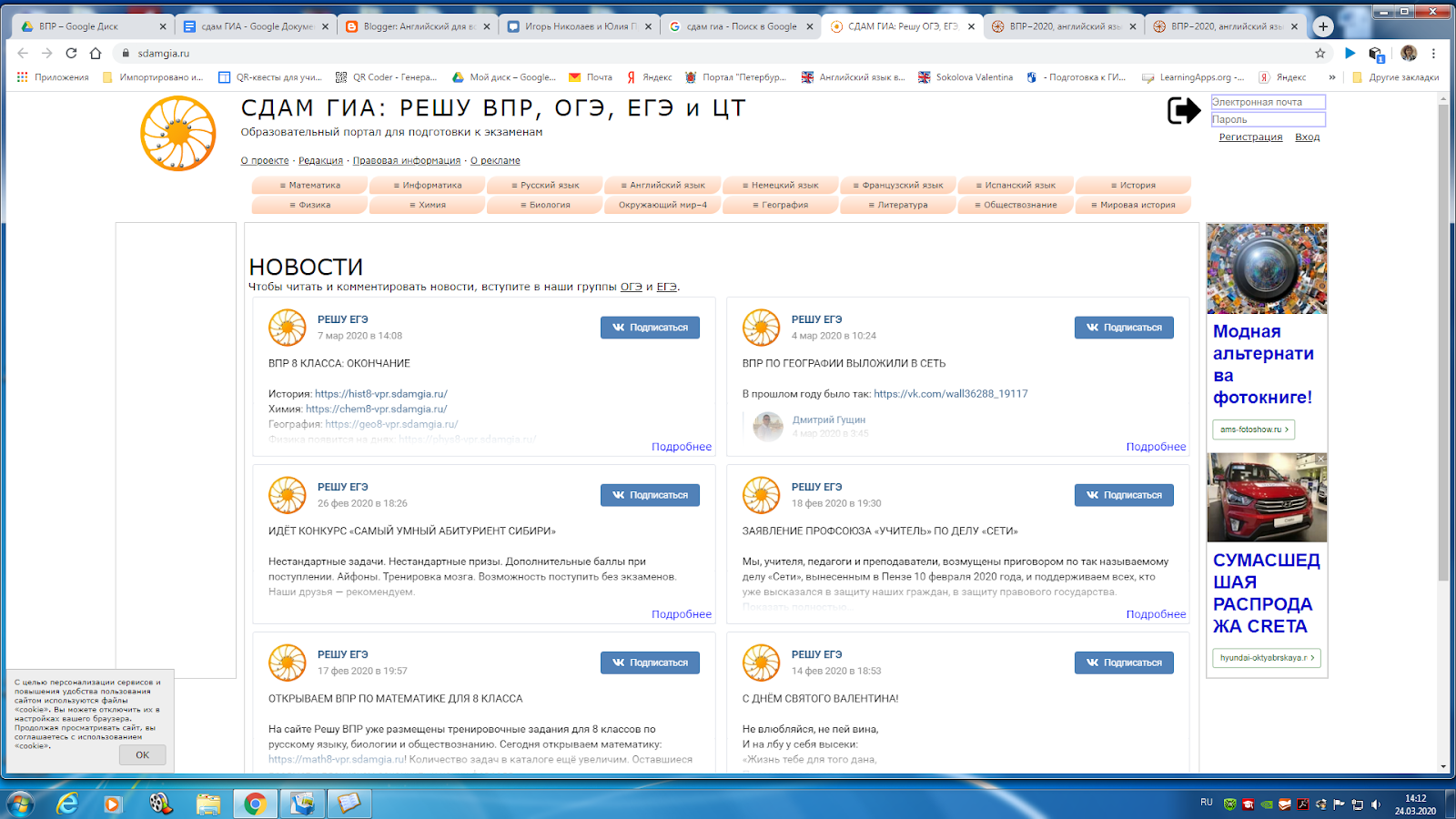
Task: Open the Chrome menu with three dots
Action: (x=1433, y=53)
